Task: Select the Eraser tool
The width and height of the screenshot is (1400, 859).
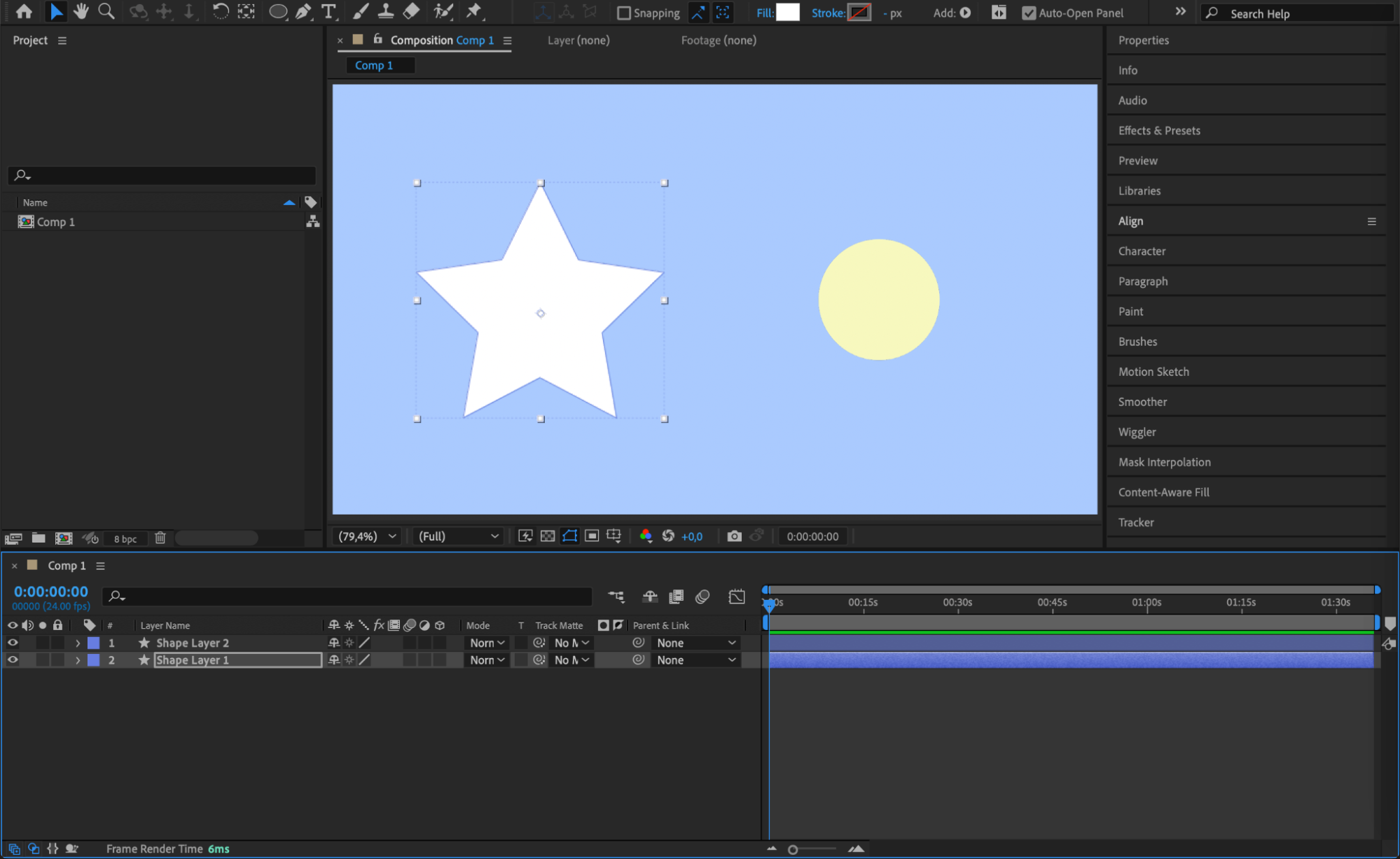Action: (x=412, y=11)
